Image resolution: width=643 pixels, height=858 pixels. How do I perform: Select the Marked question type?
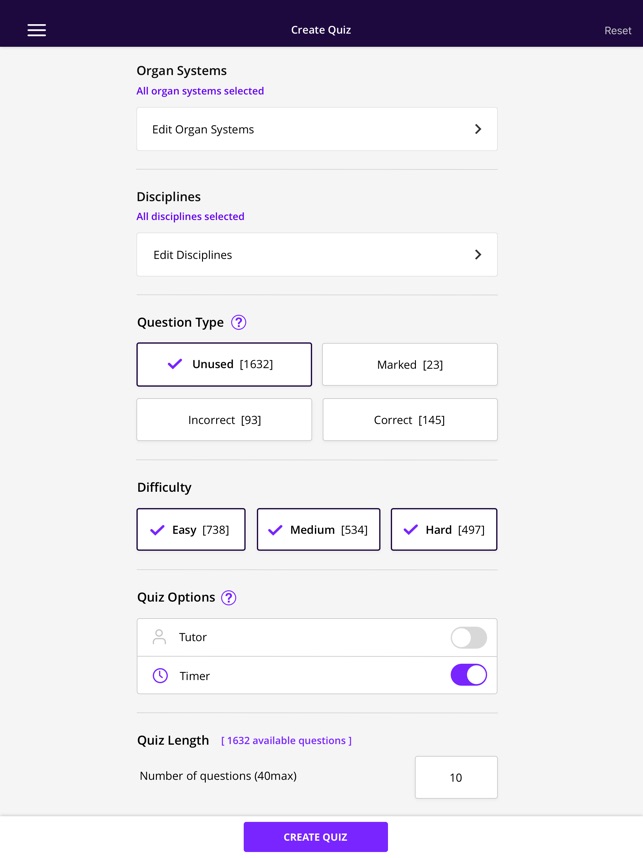coord(409,364)
